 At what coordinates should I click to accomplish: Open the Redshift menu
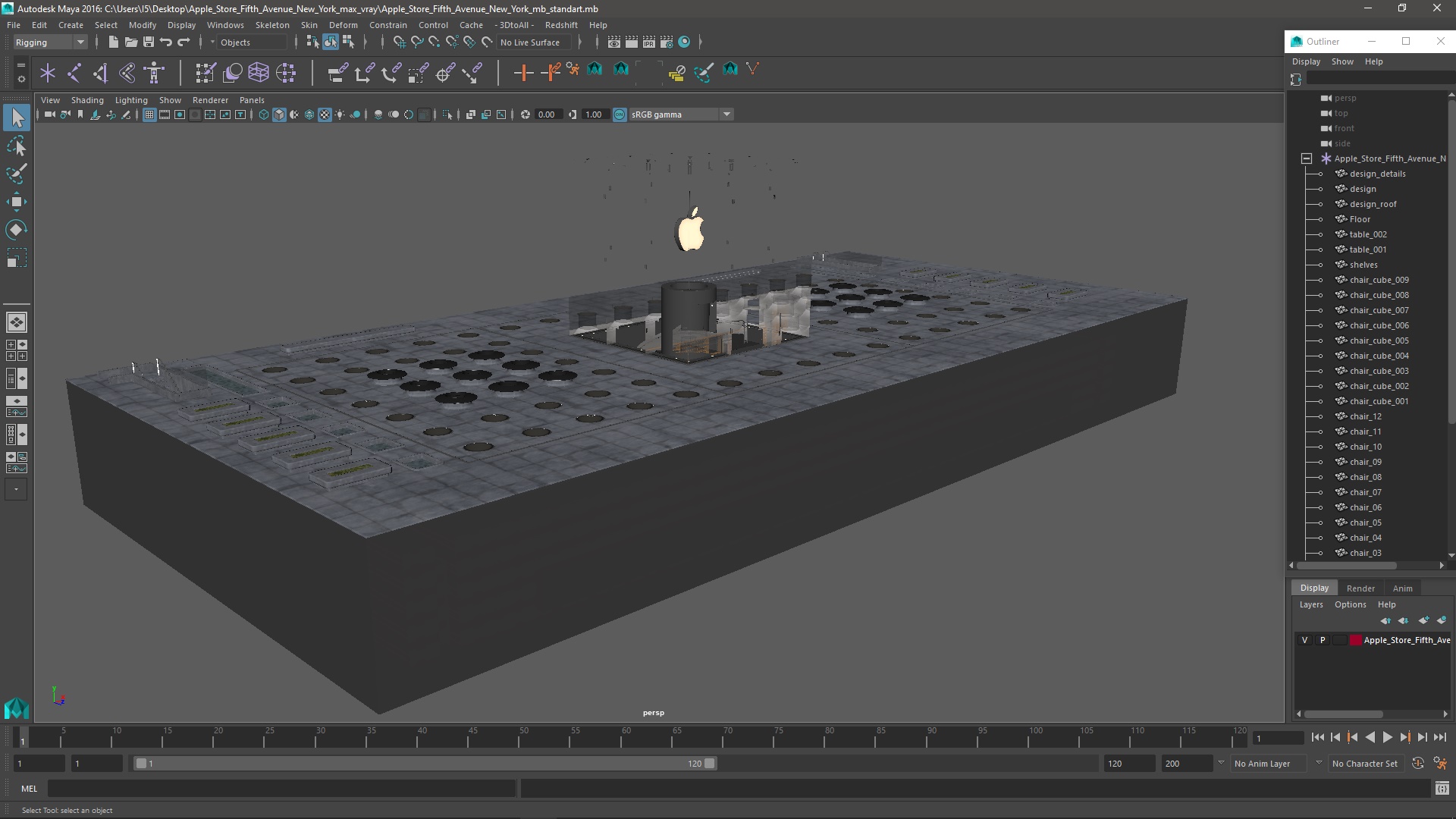click(x=561, y=25)
